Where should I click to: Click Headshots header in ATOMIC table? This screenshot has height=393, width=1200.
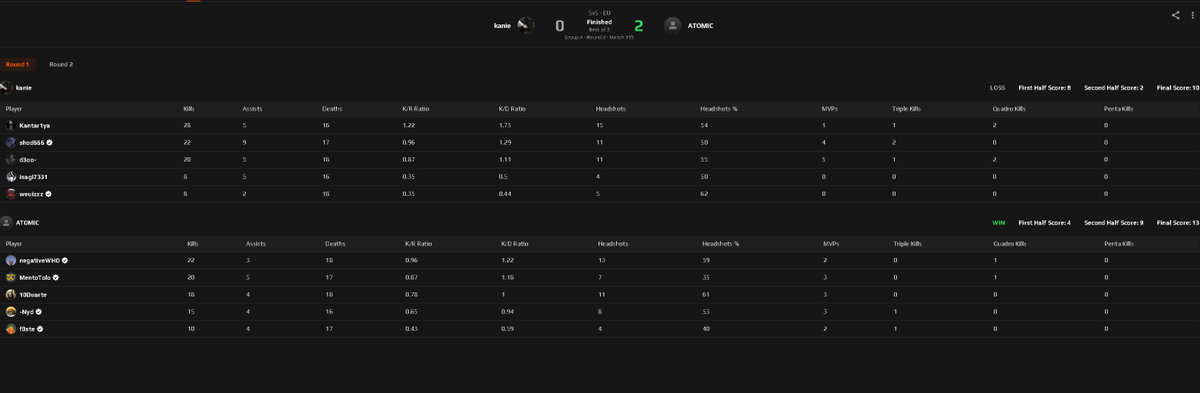pyautogui.click(x=612, y=243)
